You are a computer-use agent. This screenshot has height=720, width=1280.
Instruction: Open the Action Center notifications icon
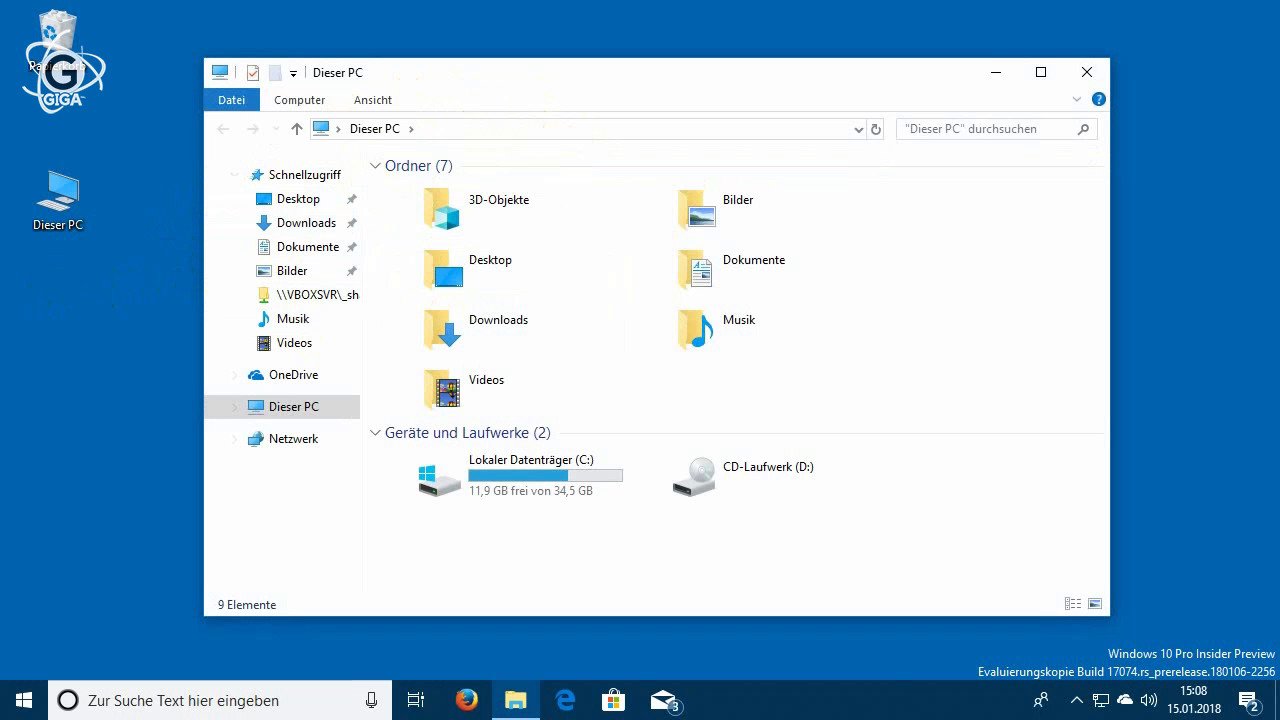[x=1248, y=701]
